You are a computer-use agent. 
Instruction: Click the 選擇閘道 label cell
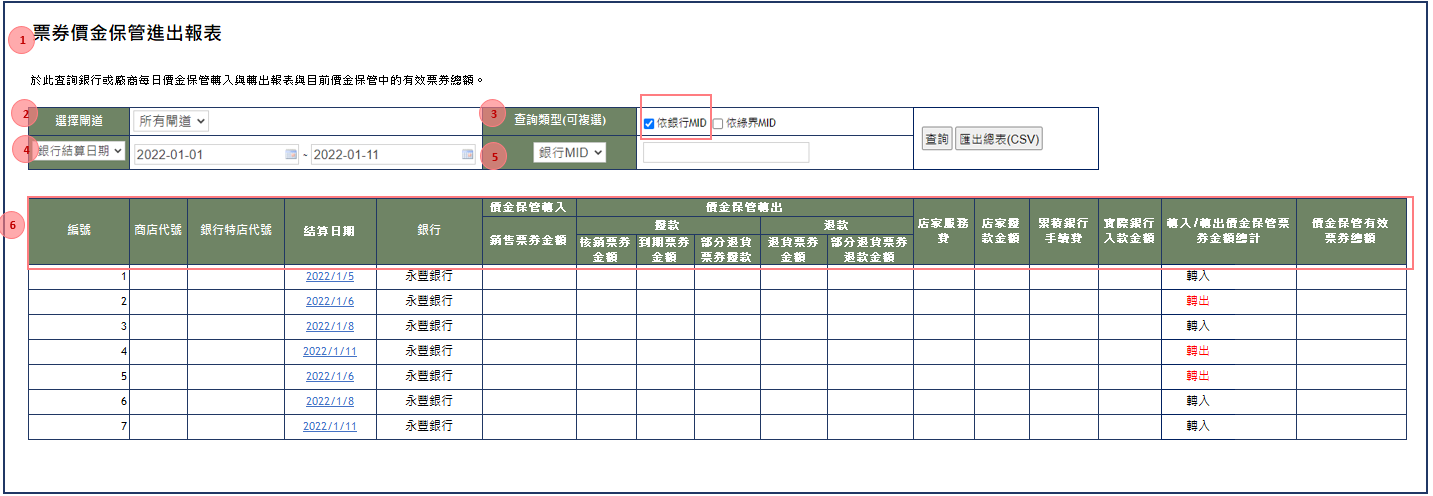tap(79, 121)
